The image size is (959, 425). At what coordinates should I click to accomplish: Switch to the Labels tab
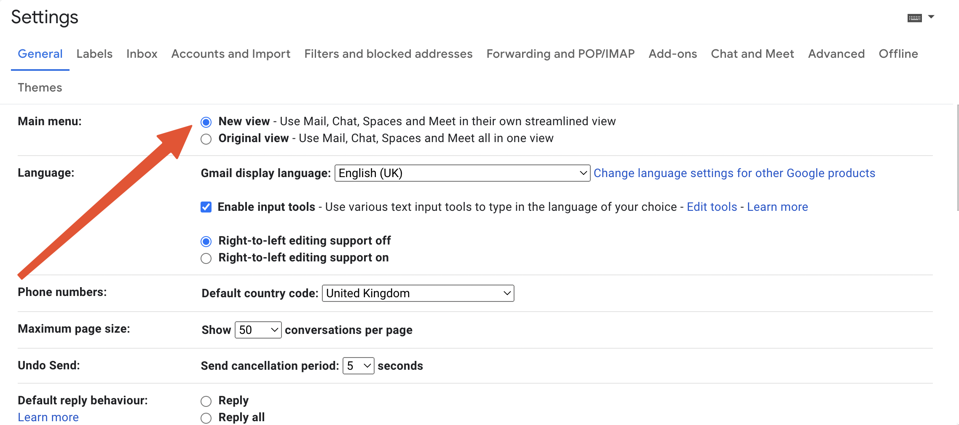tap(94, 54)
